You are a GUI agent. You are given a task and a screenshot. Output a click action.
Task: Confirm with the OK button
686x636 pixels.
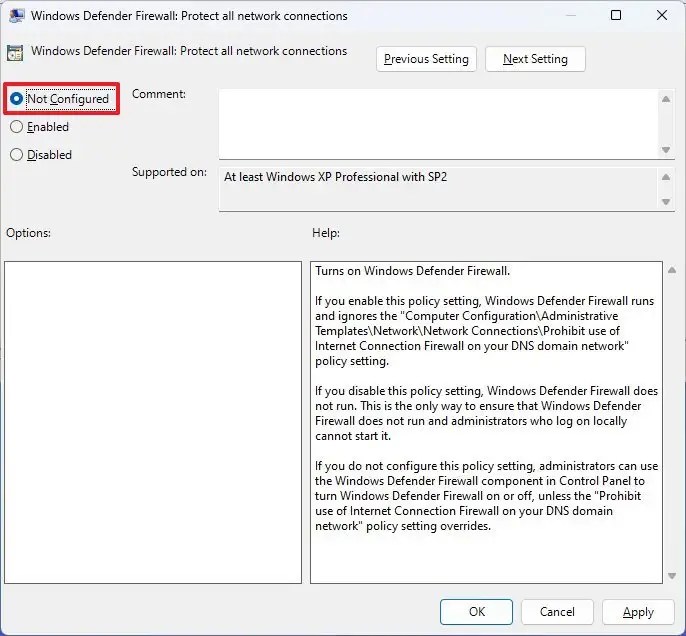point(476,612)
